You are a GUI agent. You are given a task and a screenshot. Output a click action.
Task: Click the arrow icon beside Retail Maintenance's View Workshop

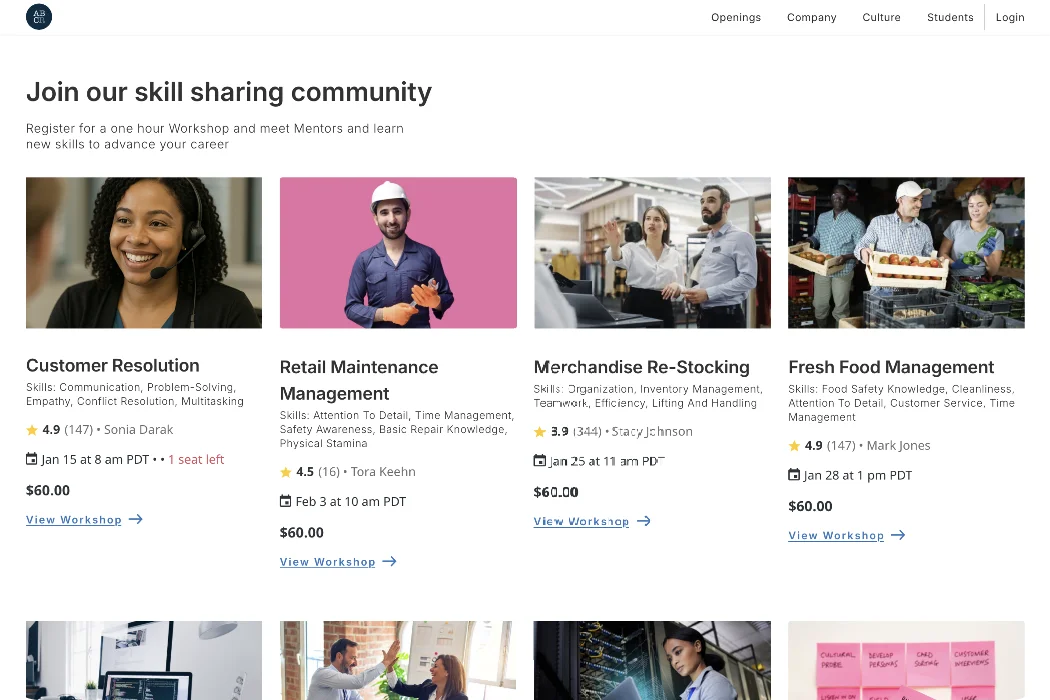pyautogui.click(x=390, y=561)
